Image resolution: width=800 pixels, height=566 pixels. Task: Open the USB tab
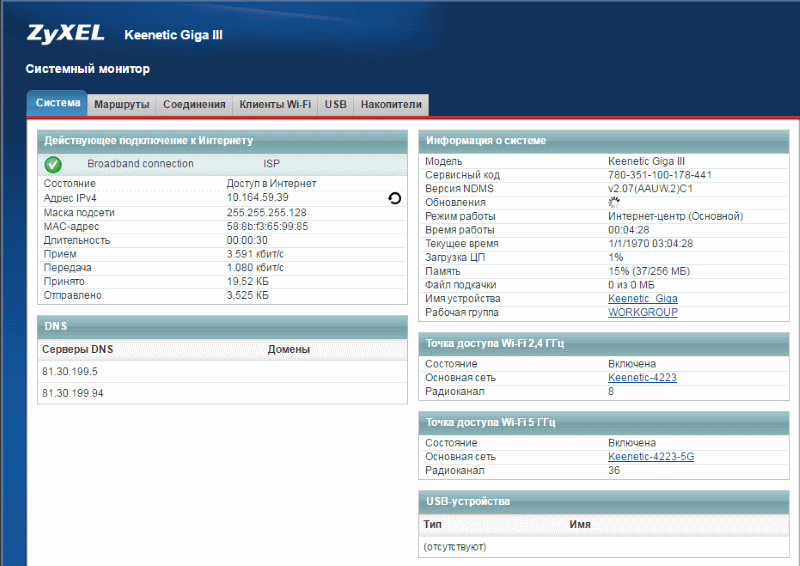[x=335, y=105]
